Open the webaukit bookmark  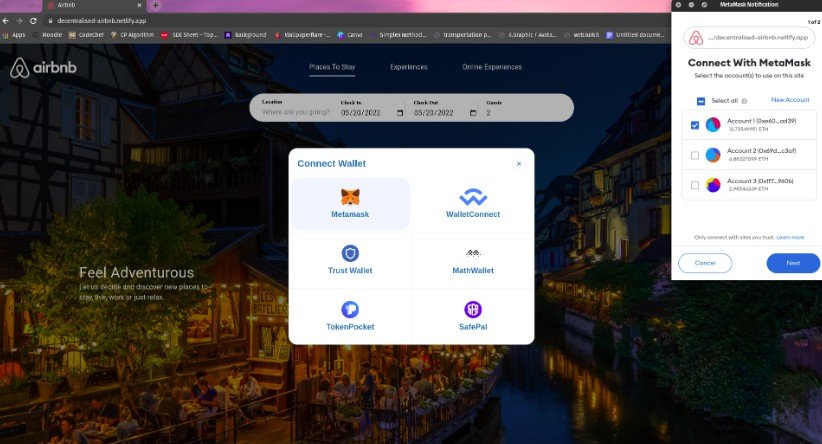(581, 35)
